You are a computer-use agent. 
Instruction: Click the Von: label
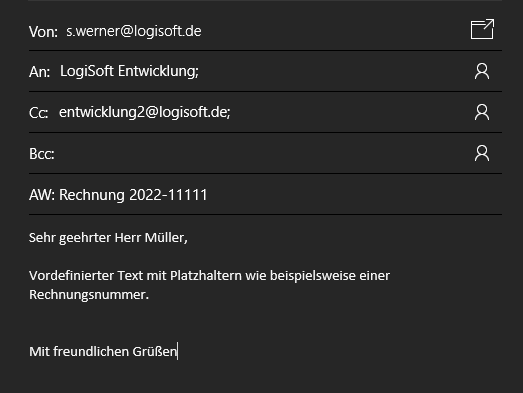point(43,32)
